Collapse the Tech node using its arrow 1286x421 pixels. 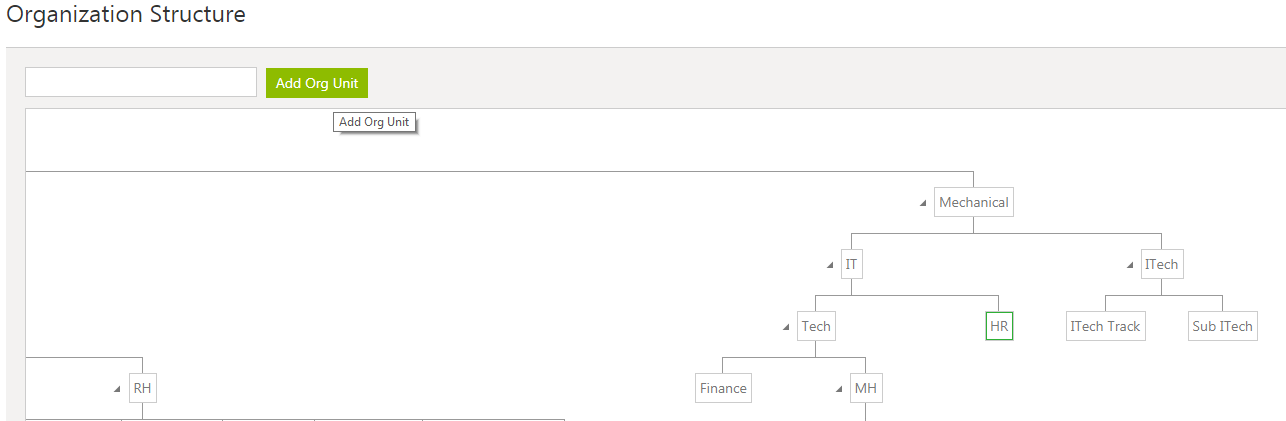point(787,327)
